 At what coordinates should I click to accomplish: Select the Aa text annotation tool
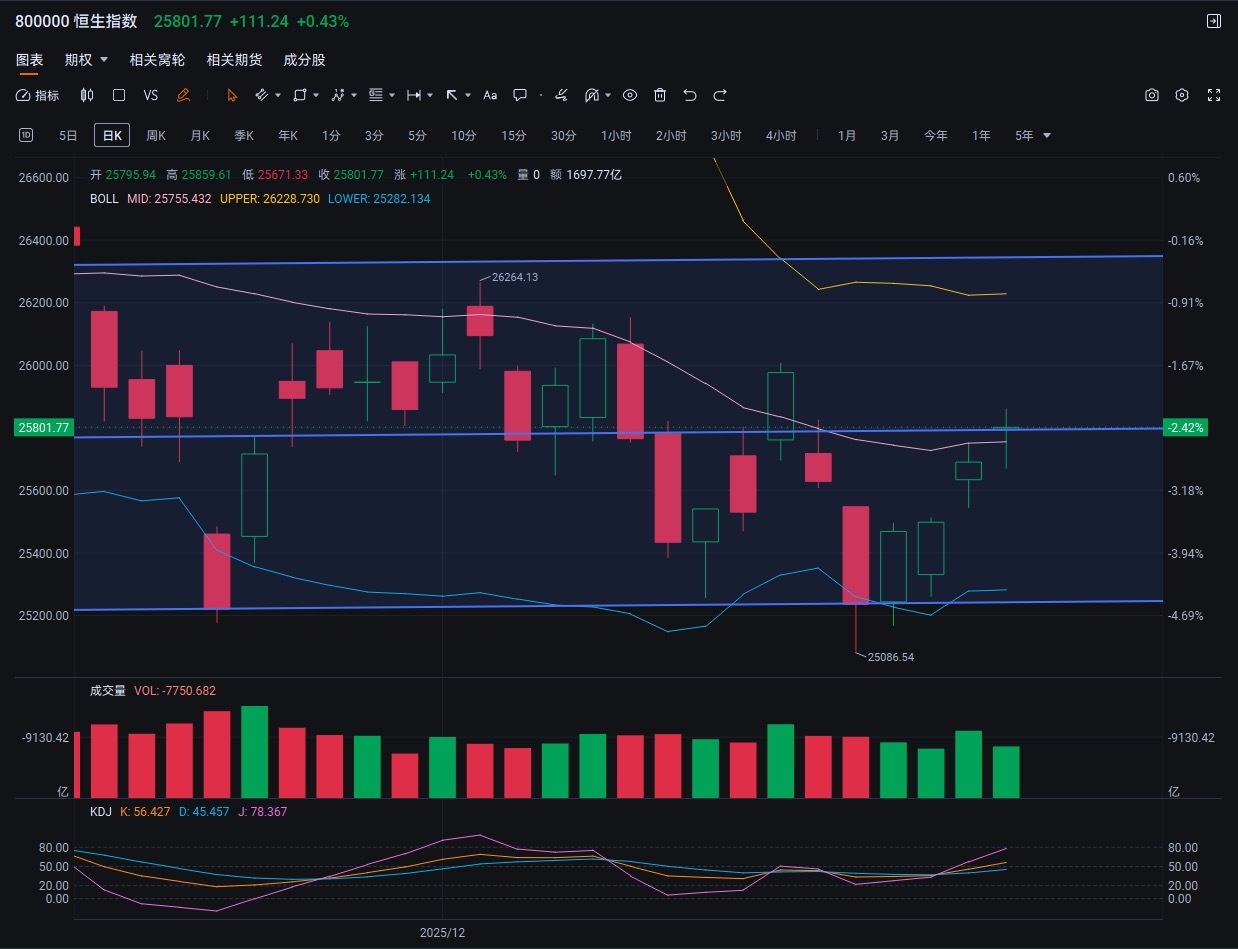tap(490, 95)
